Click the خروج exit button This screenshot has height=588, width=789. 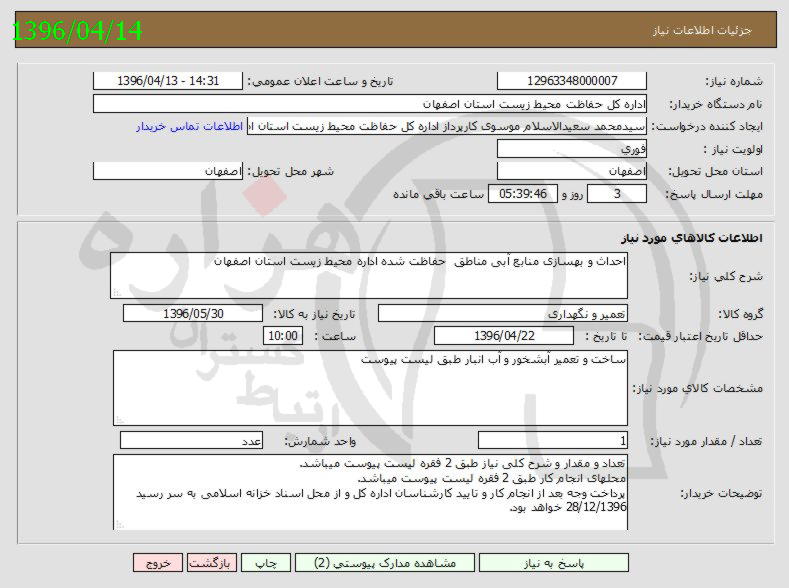tap(158, 563)
